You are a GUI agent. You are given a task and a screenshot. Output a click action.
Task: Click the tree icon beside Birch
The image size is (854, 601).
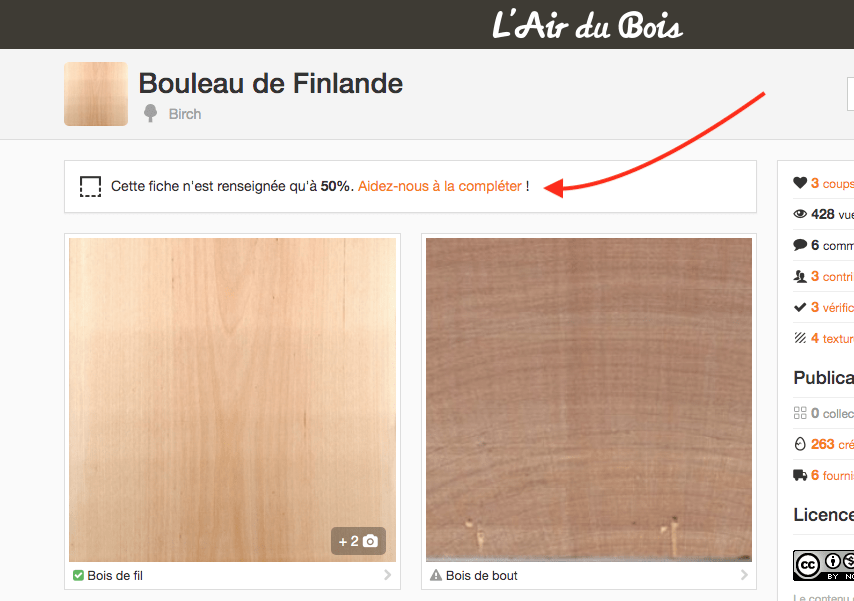150,113
